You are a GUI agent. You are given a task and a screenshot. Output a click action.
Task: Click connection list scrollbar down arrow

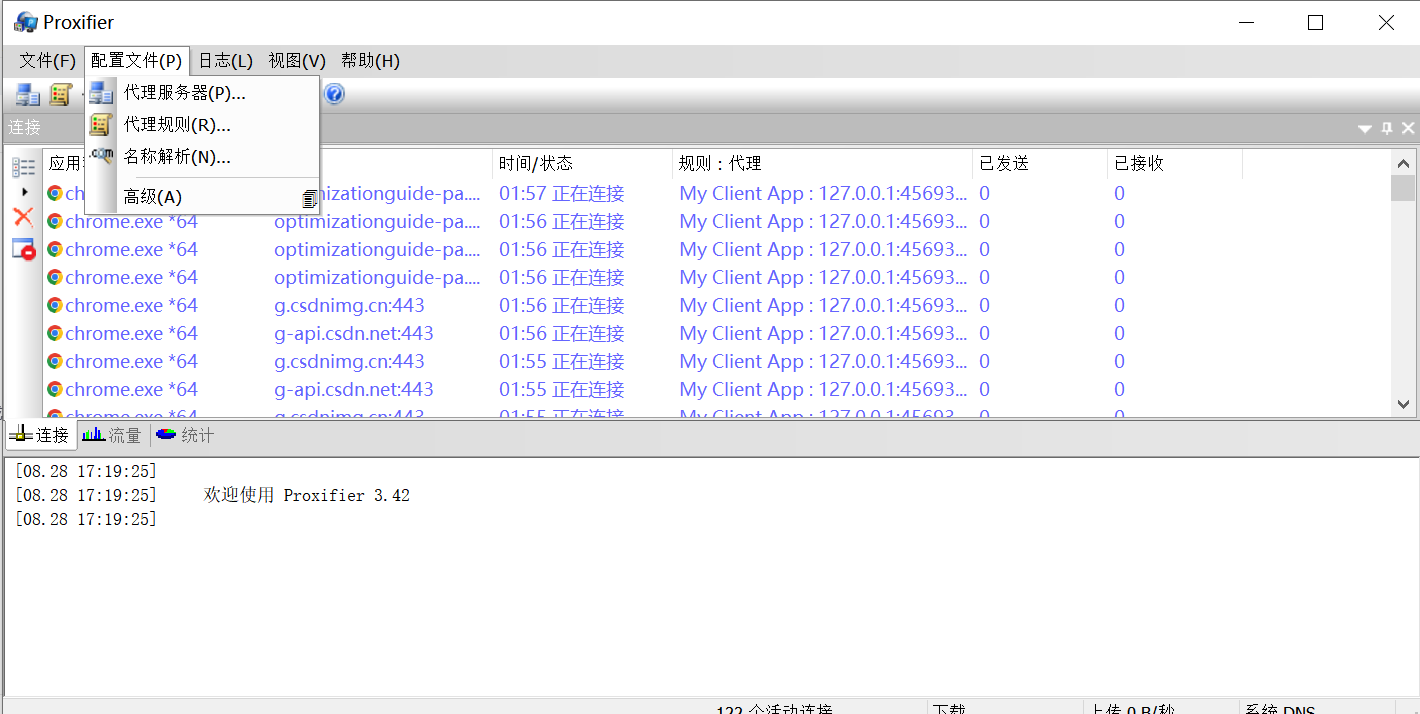[1403, 405]
